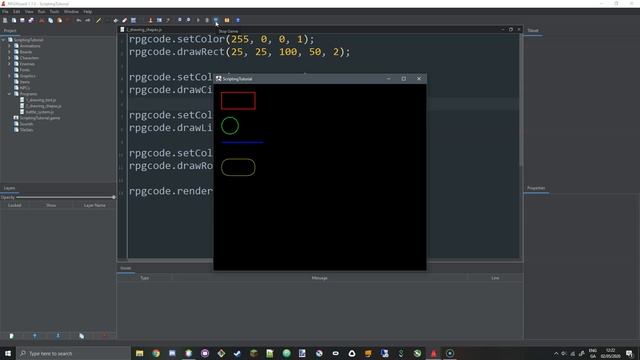
Task: Click the Save toolbar icon
Action: click(22, 20)
